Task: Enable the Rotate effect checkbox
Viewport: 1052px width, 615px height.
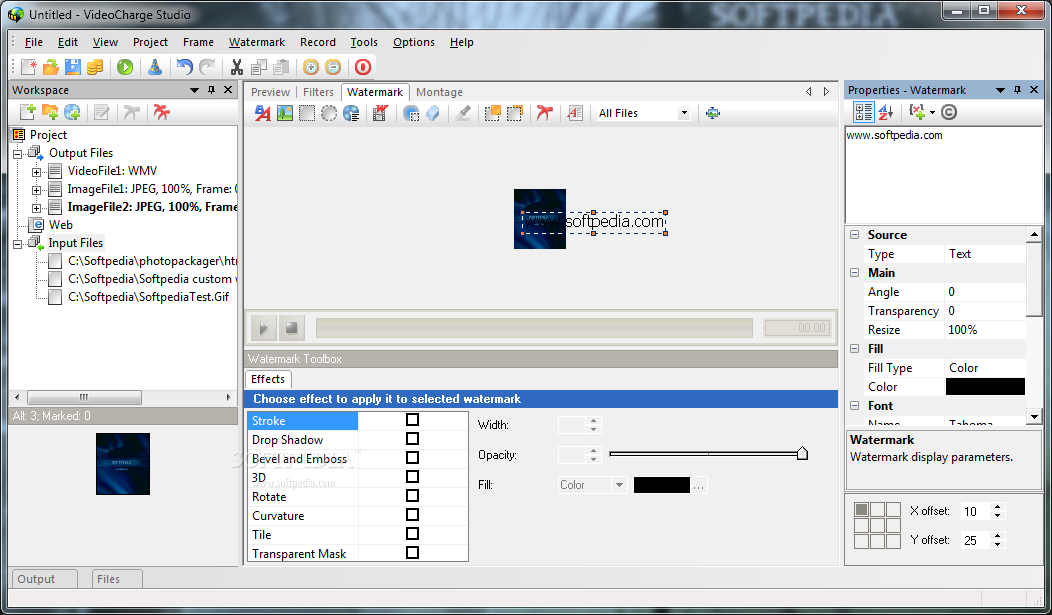Action: point(413,496)
